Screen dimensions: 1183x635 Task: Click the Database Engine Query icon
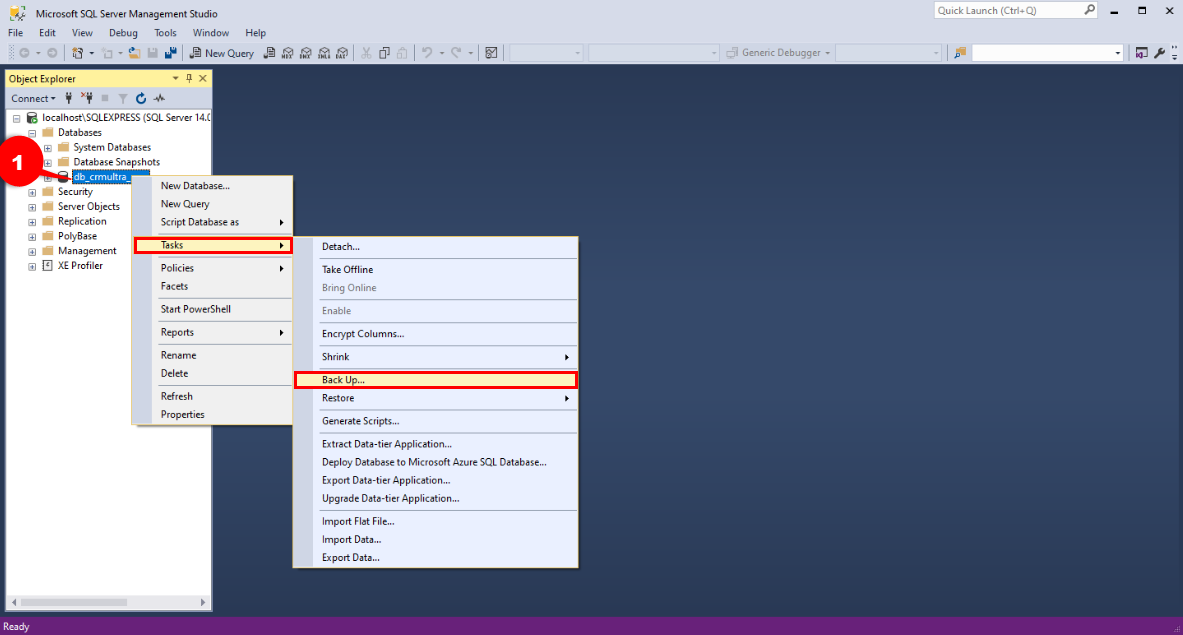click(269, 53)
